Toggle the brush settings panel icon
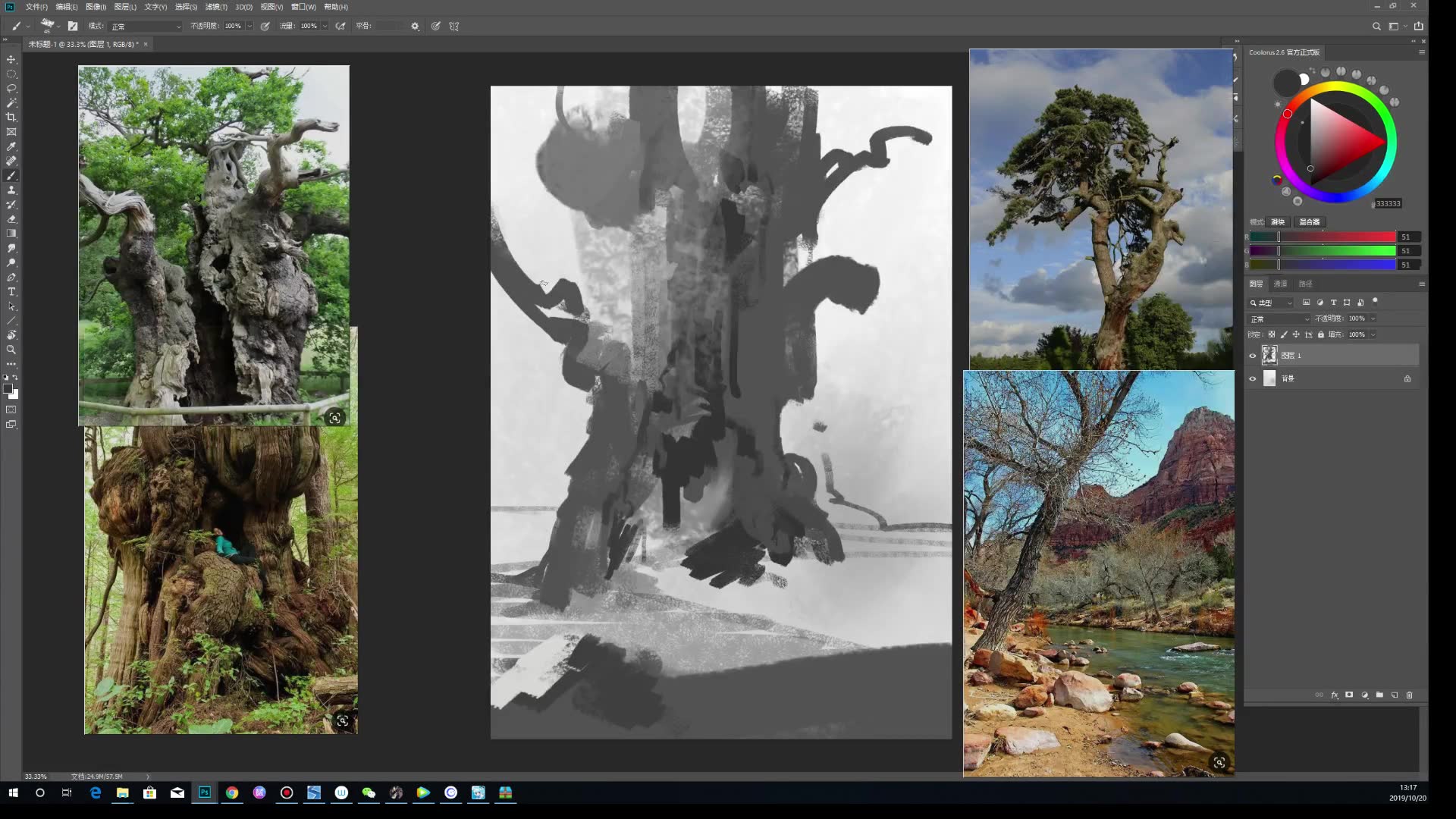The width and height of the screenshot is (1456, 819). 73,26
